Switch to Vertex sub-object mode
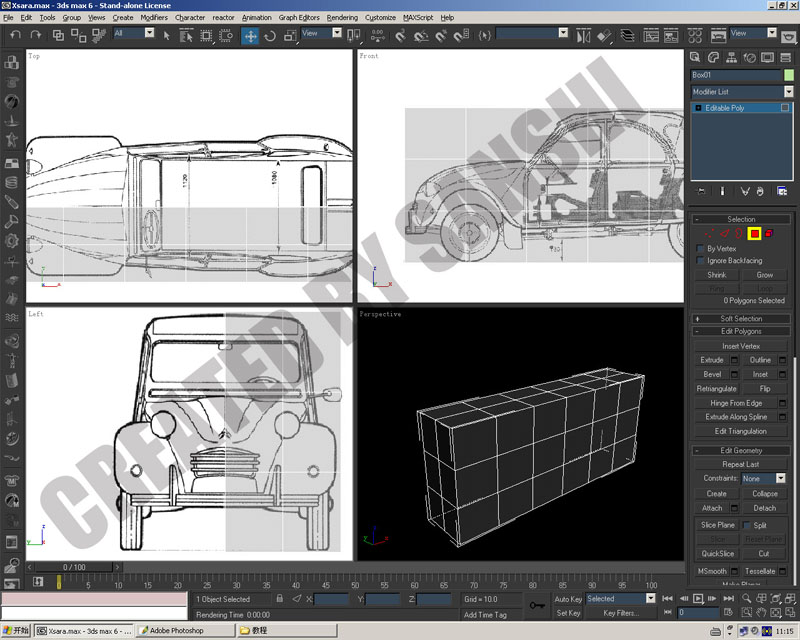This screenshot has height=640, width=800. coord(709,234)
